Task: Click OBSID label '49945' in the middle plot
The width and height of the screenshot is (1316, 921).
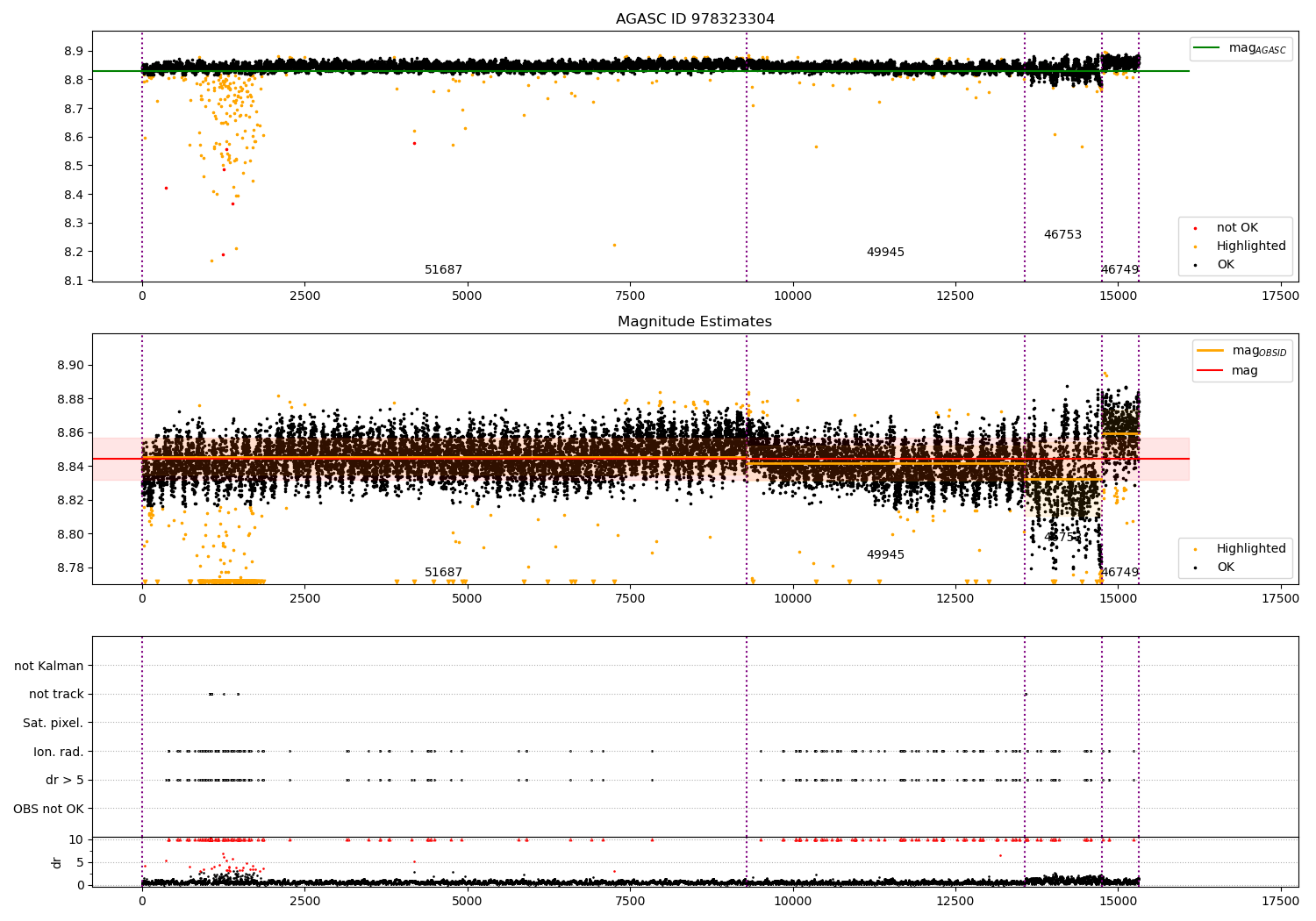Action: tap(885, 555)
